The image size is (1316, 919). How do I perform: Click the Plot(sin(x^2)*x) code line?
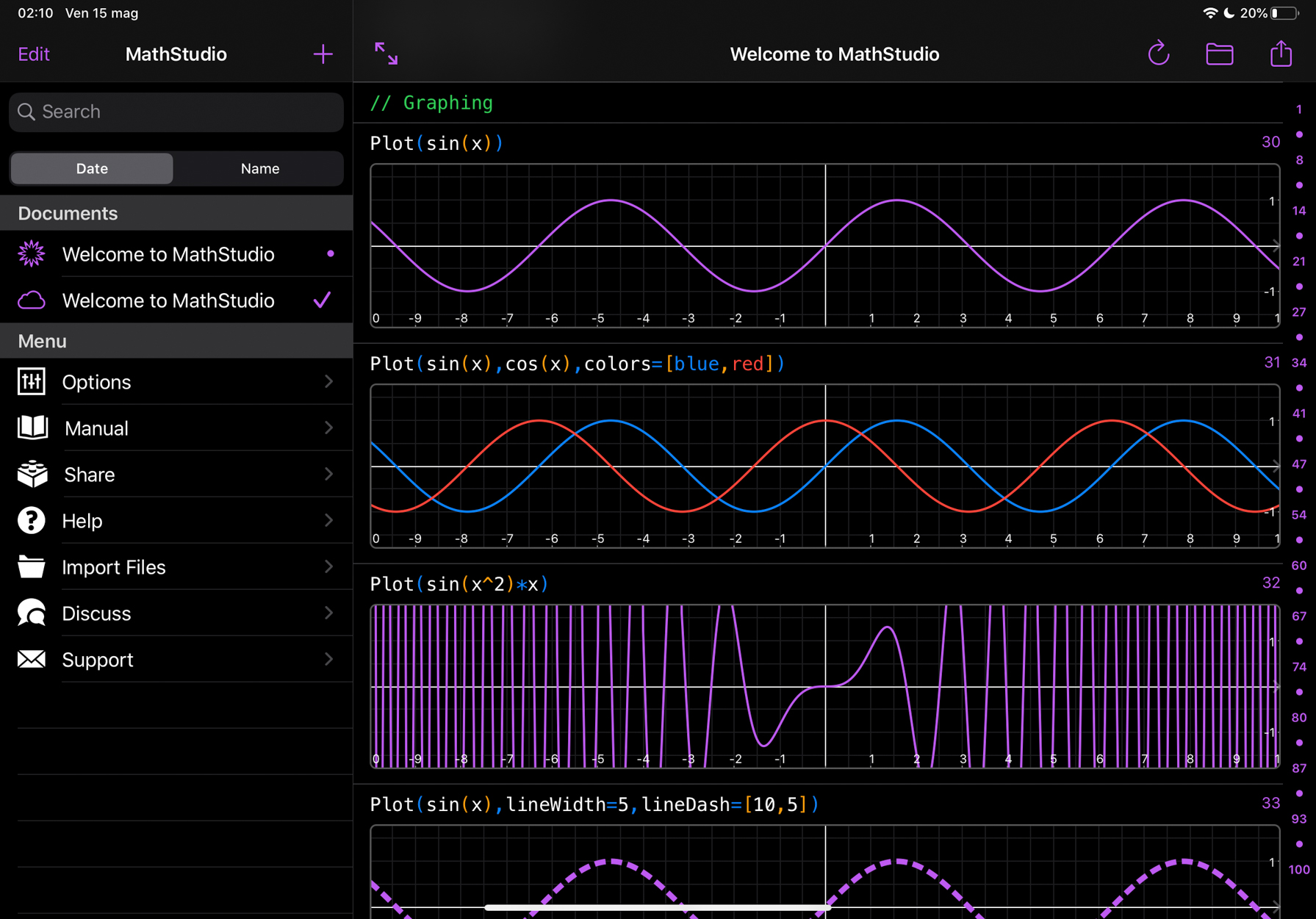click(x=459, y=584)
